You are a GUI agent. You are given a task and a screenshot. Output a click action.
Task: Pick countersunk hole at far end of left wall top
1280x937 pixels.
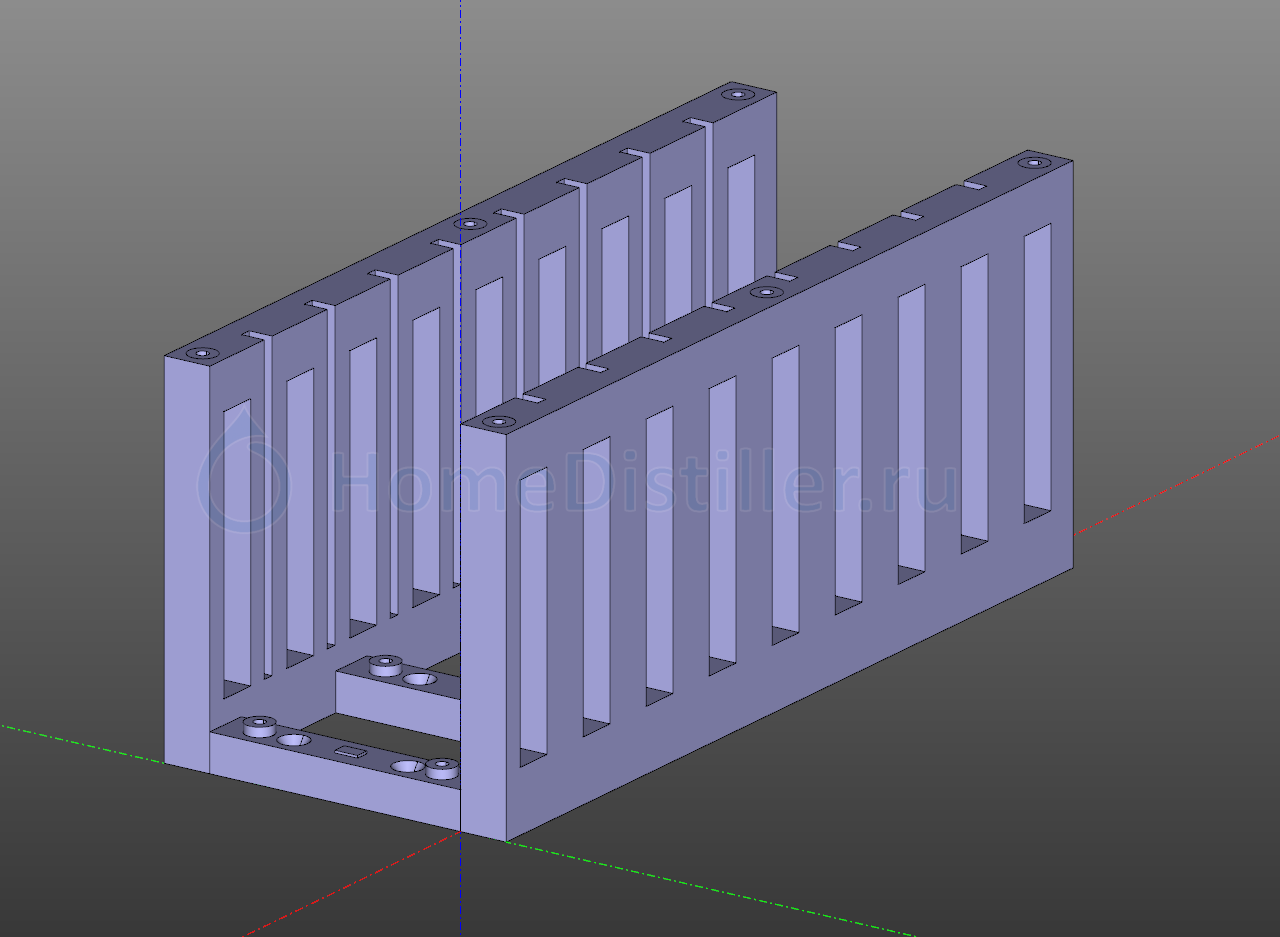tap(738, 94)
